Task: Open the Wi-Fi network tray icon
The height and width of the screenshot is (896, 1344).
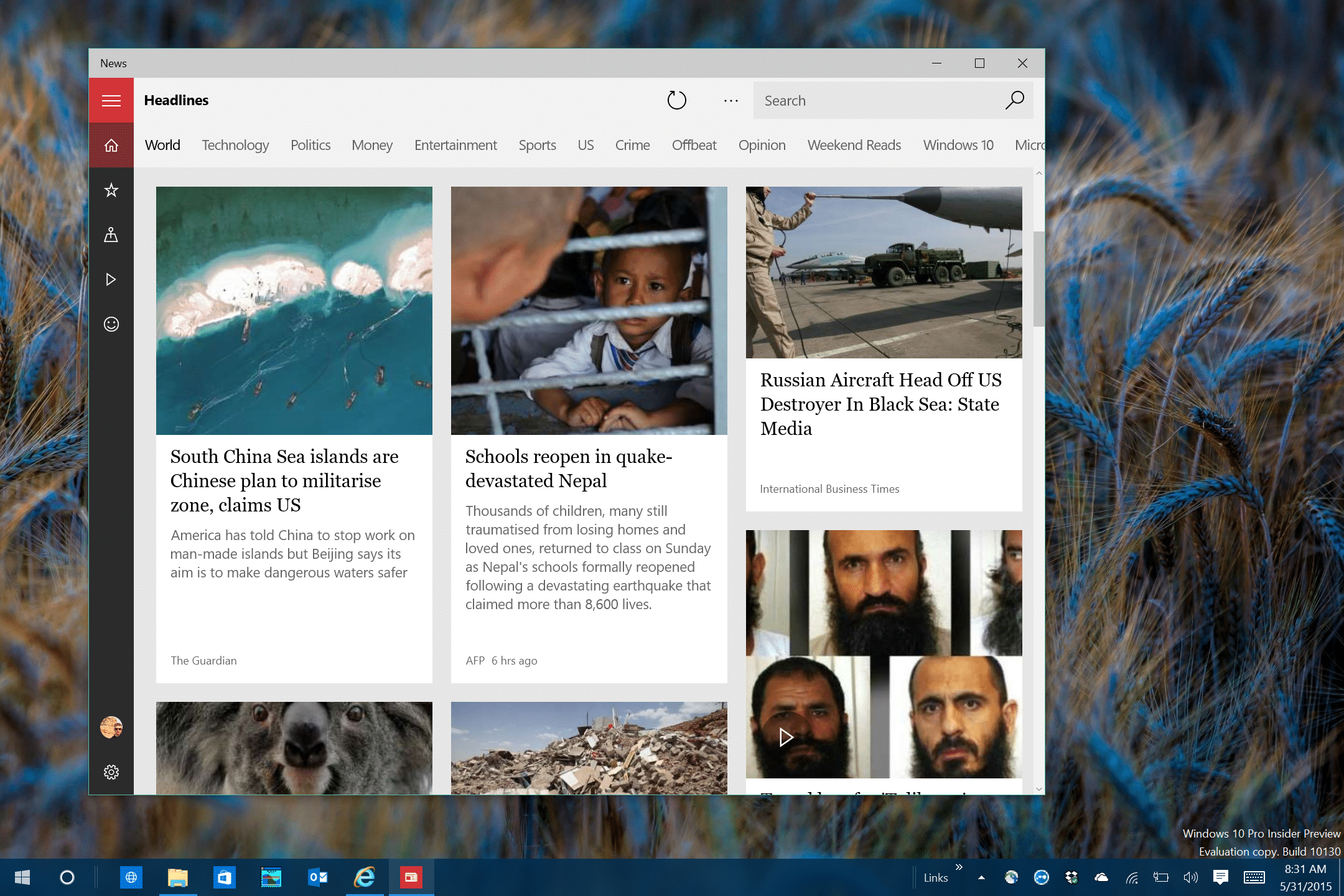Action: [1132, 877]
